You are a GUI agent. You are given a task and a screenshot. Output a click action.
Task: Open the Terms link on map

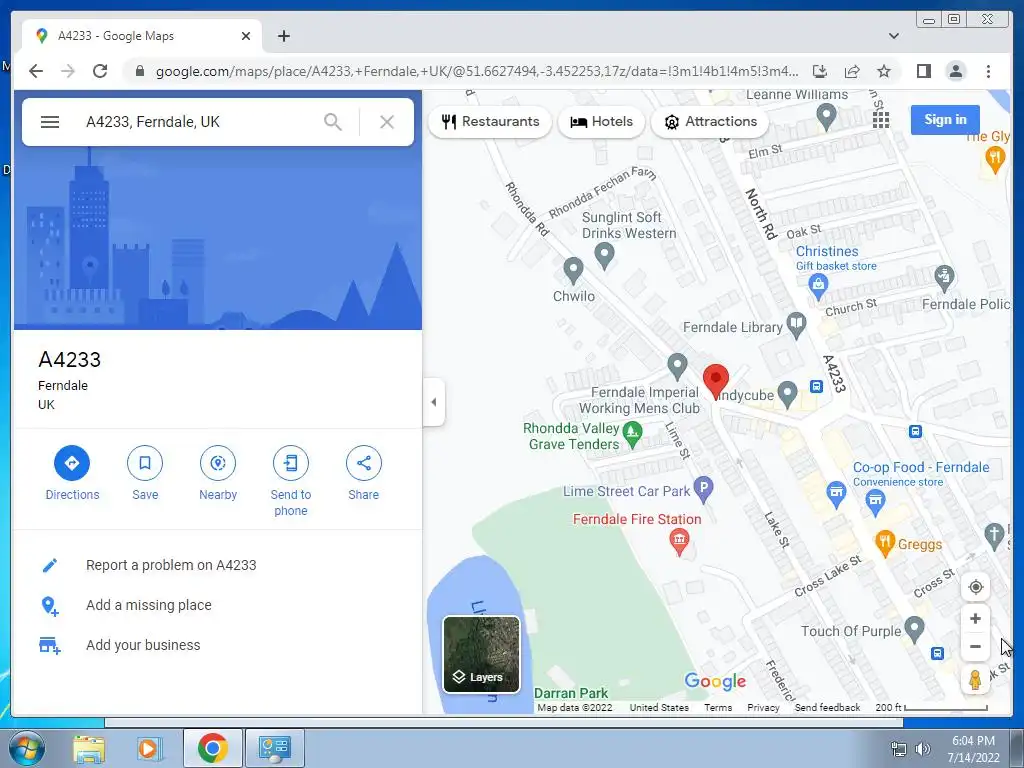click(x=718, y=707)
